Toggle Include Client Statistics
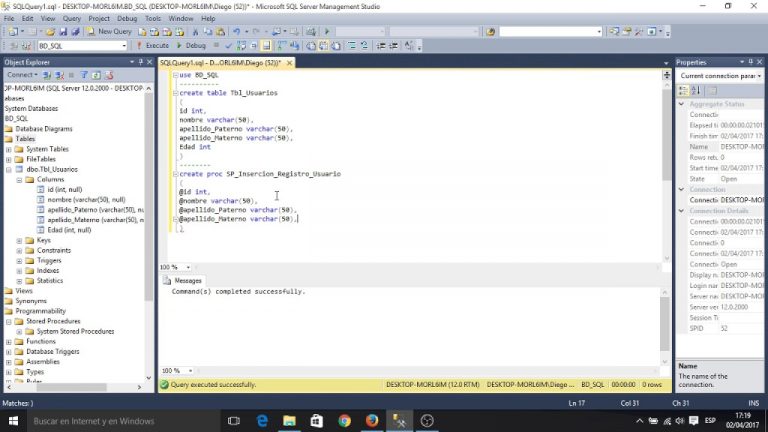768x432 pixels. click(294, 46)
